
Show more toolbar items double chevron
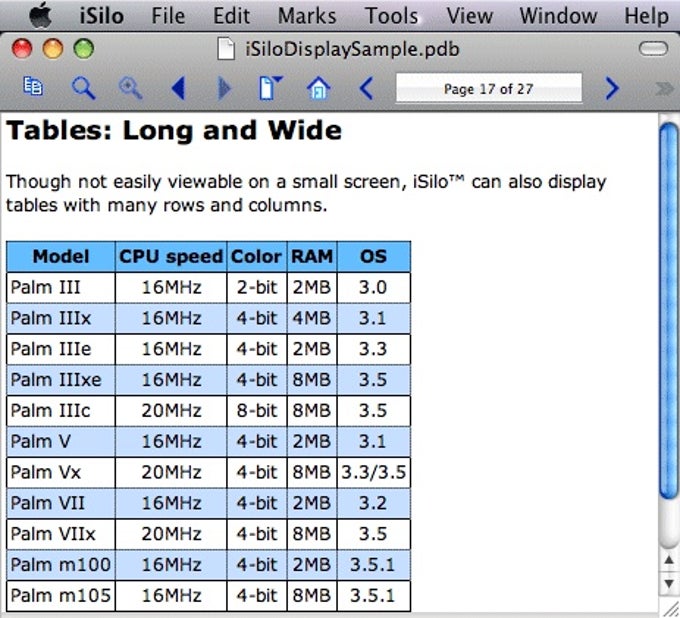(x=664, y=88)
